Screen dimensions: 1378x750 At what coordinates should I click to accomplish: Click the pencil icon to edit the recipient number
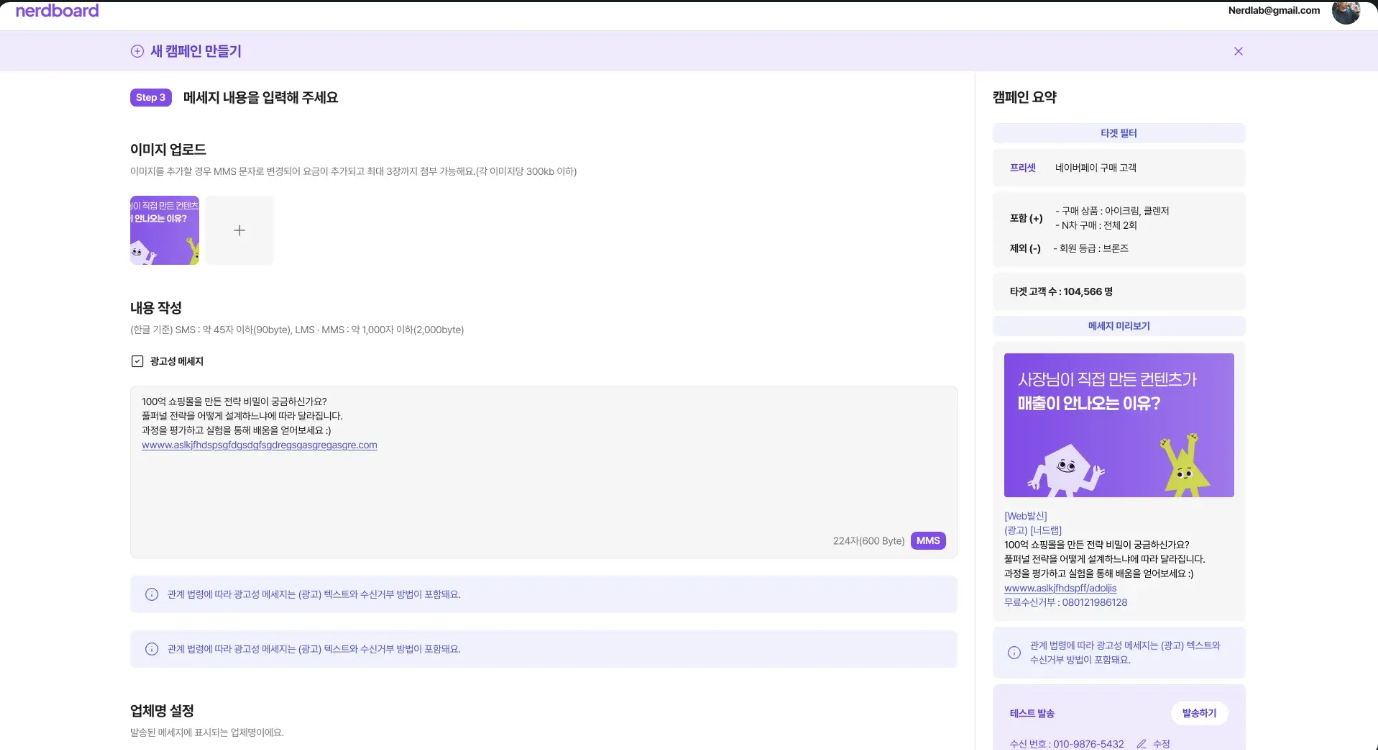click(x=1141, y=744)
